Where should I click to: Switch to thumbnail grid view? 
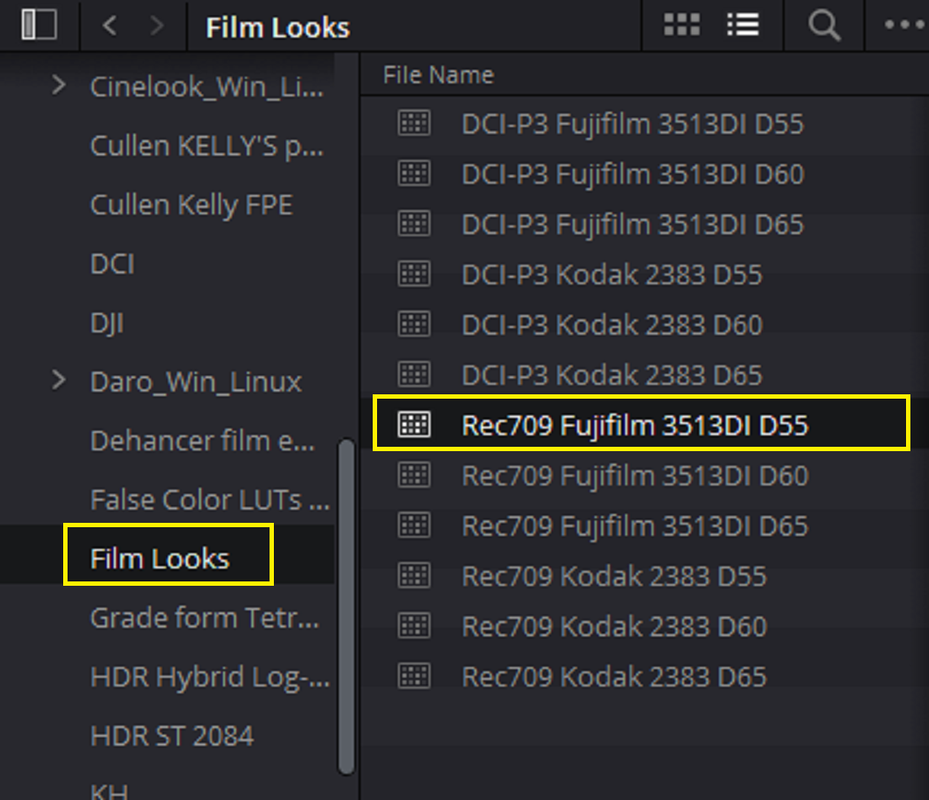point(681,25)
